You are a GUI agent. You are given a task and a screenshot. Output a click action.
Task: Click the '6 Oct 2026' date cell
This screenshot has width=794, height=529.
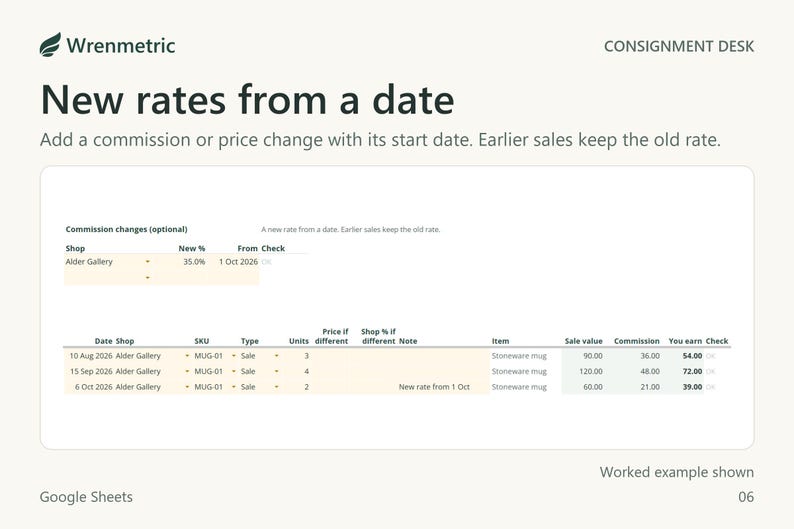pos(89,387)
